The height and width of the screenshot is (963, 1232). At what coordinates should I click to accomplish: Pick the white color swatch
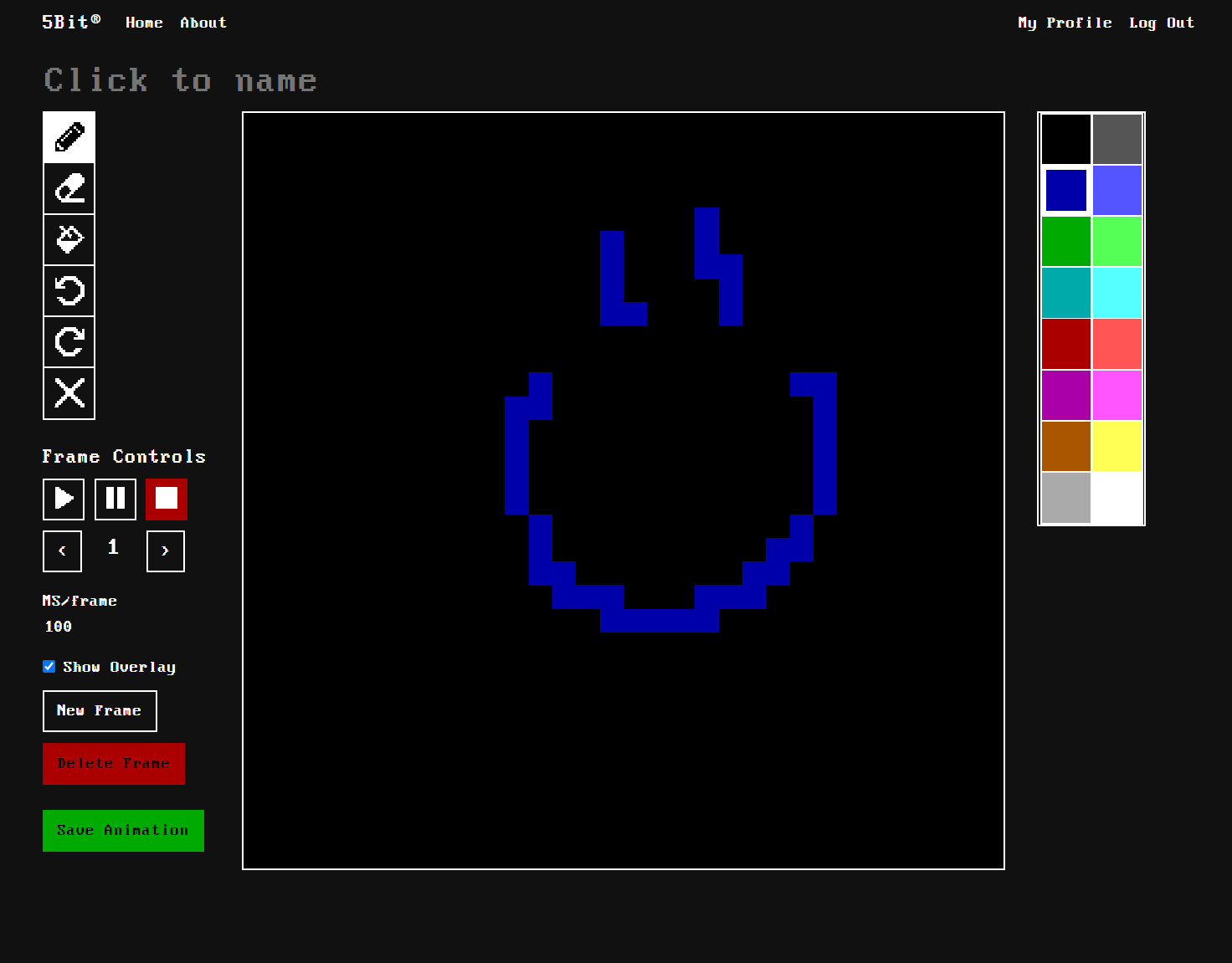click(1117, 497)
